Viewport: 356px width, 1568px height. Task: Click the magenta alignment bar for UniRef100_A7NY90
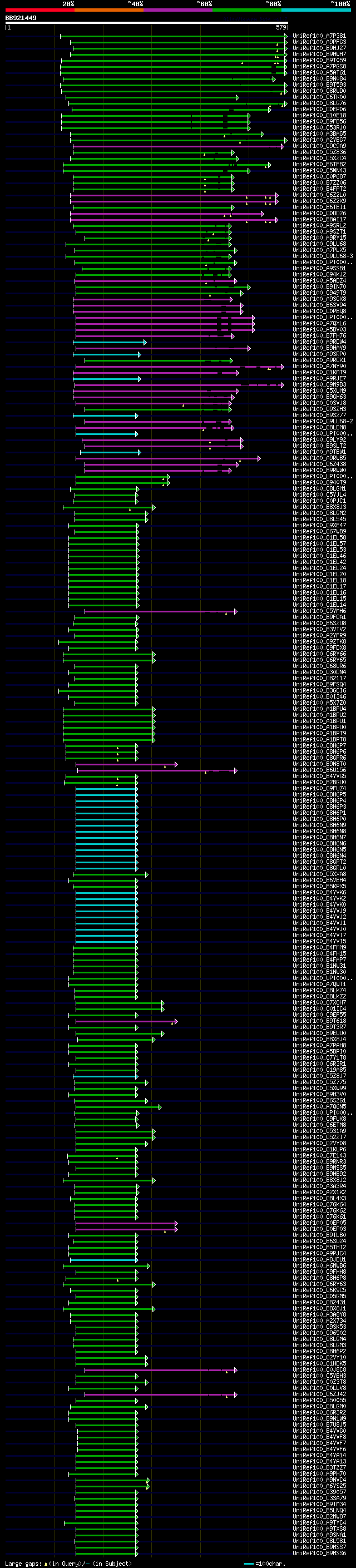pos(180,367)
